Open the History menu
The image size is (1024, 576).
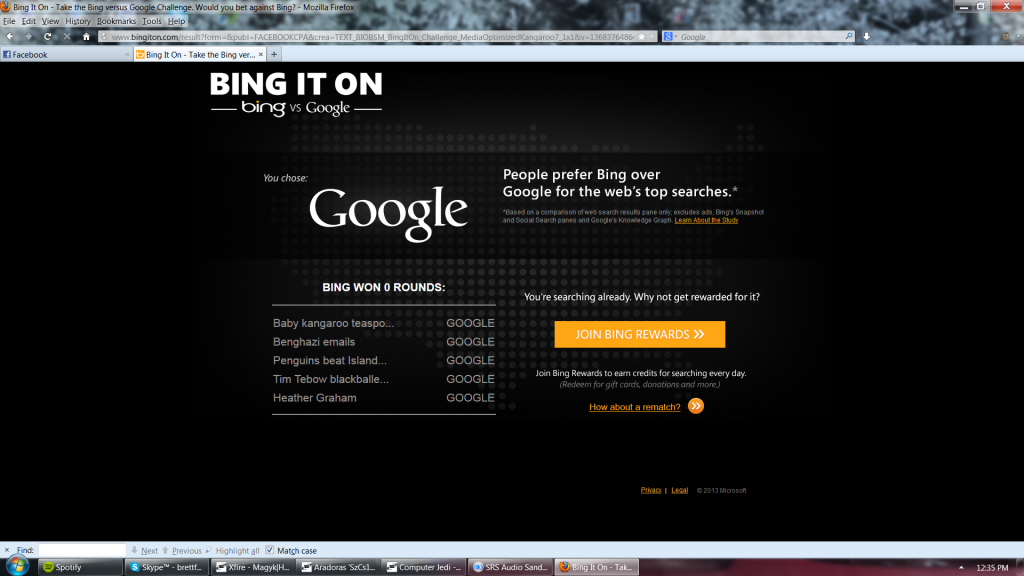tap(78, 21)
